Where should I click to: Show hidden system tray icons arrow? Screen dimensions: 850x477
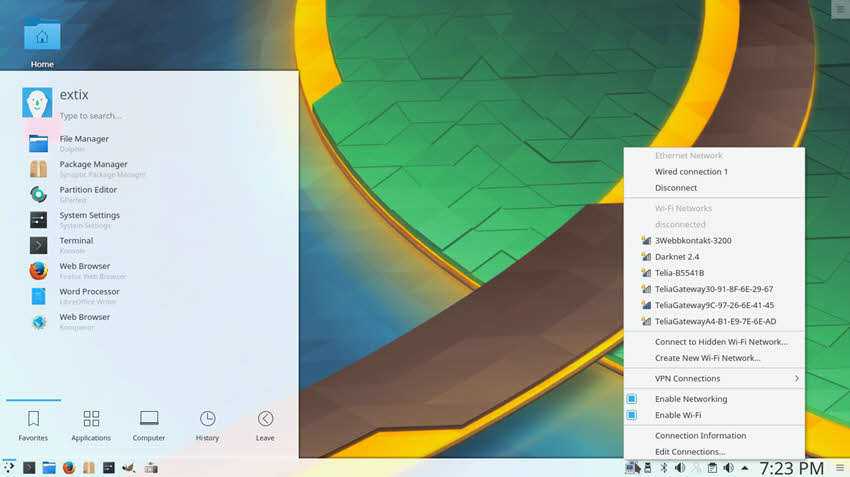click(x=744, y=467)
